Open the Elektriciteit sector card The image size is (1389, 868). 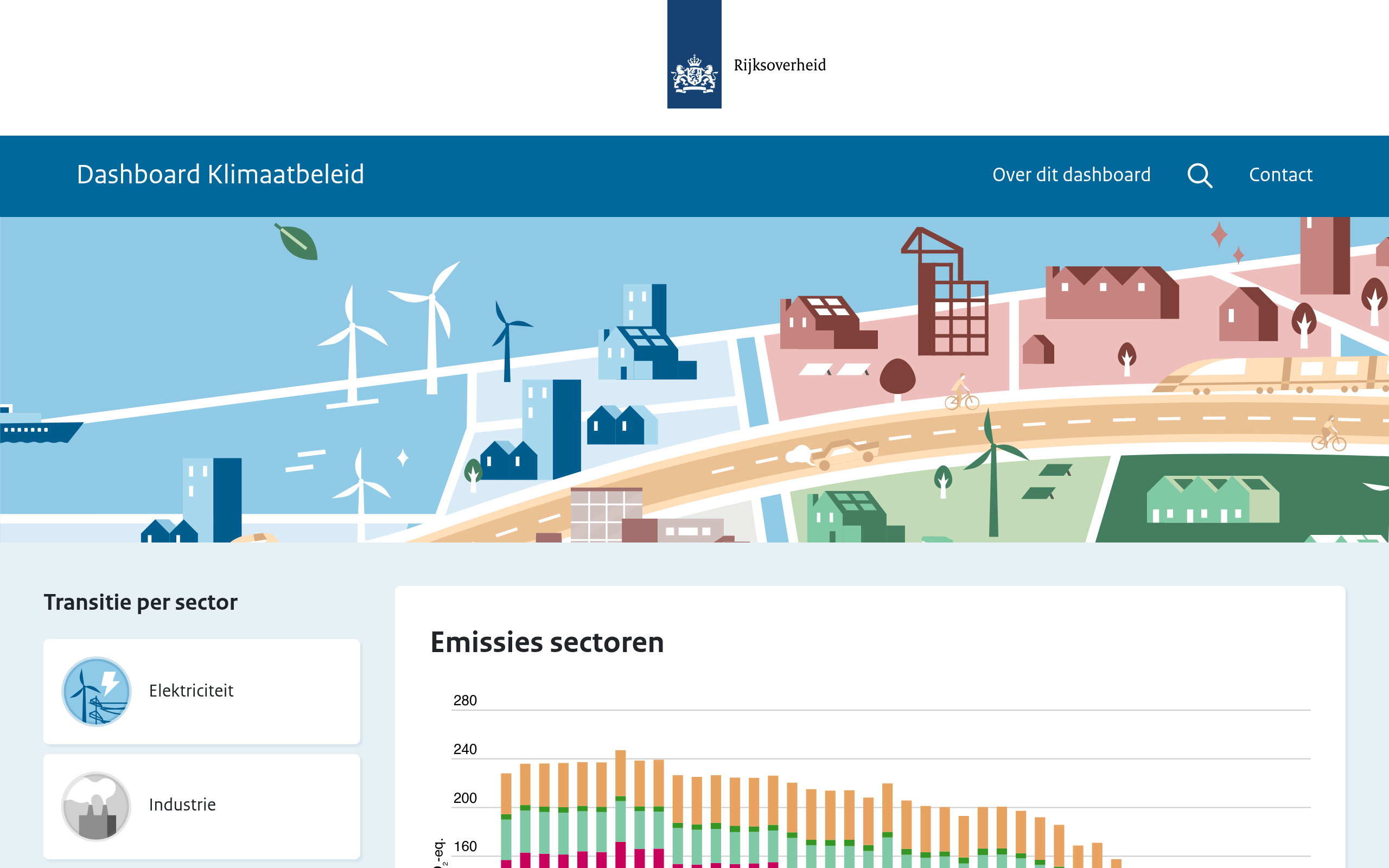(201, 691)
